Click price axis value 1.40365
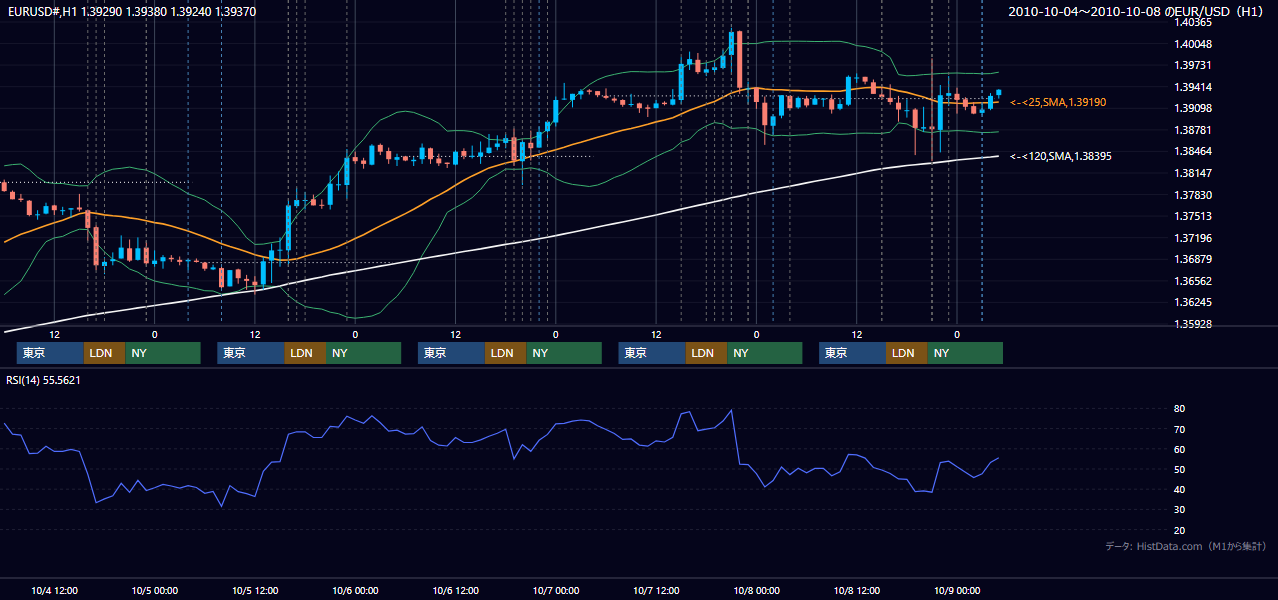The height and width of the screenshot is (600, 1278). [x=1193, y=22]
